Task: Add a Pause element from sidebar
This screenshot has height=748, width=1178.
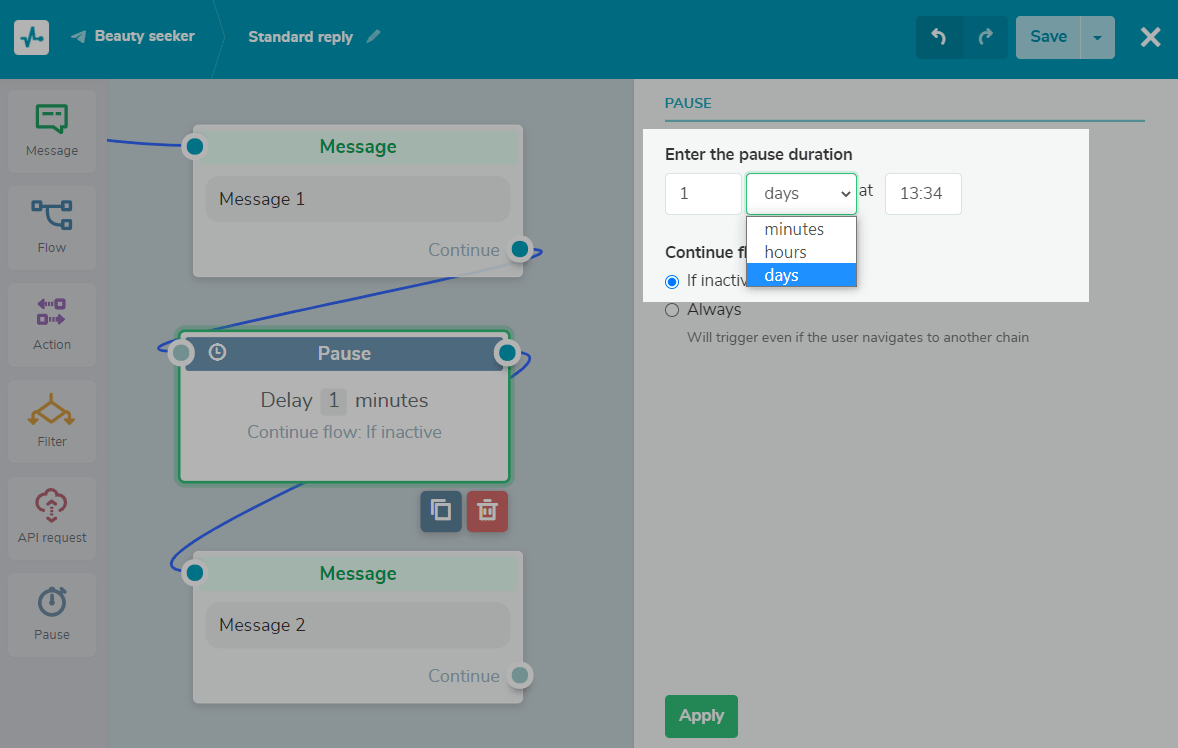Action: [52, 614]
